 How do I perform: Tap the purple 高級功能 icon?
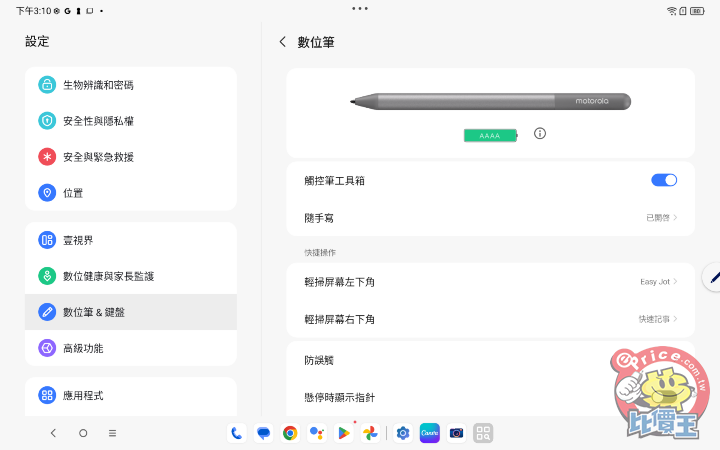47,348
